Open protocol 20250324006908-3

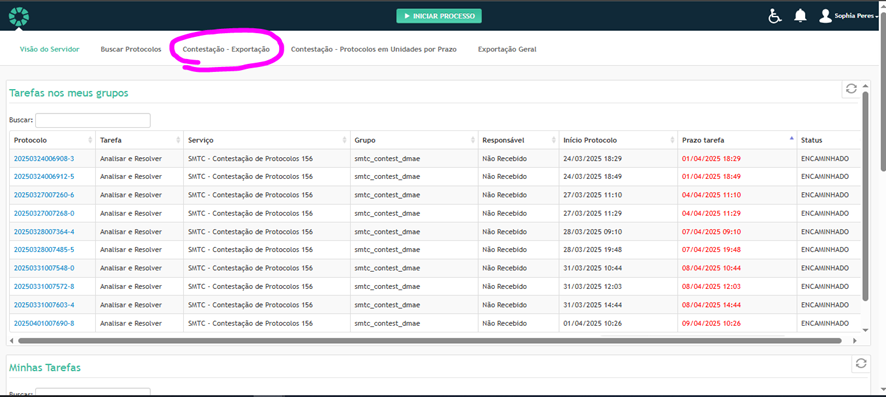tap(44, 159)
